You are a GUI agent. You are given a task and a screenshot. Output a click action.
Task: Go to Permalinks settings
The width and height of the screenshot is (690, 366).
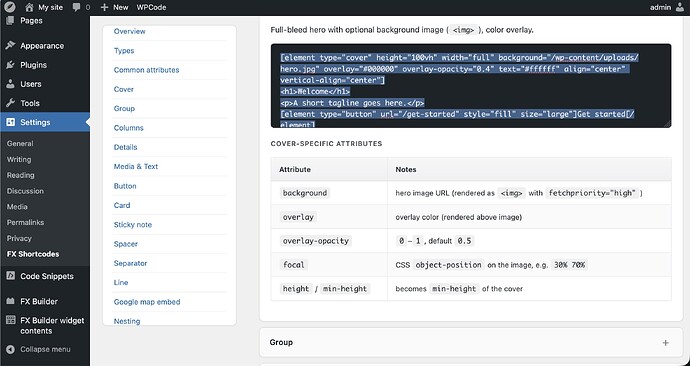click(25, 223)
